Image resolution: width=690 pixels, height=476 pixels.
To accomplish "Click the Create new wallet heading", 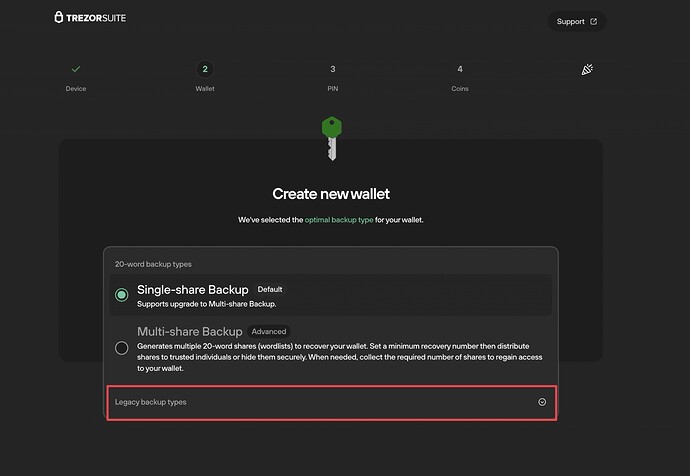I will point(331,194).
